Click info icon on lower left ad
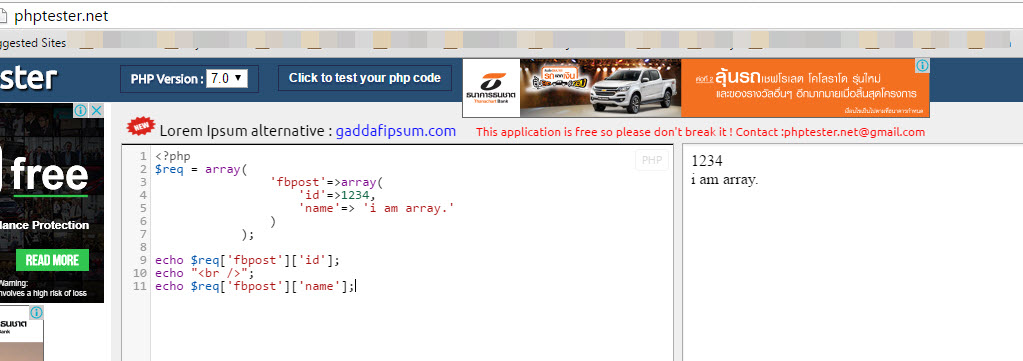Viewport: 1023px width, 361px height. [37, 312]
